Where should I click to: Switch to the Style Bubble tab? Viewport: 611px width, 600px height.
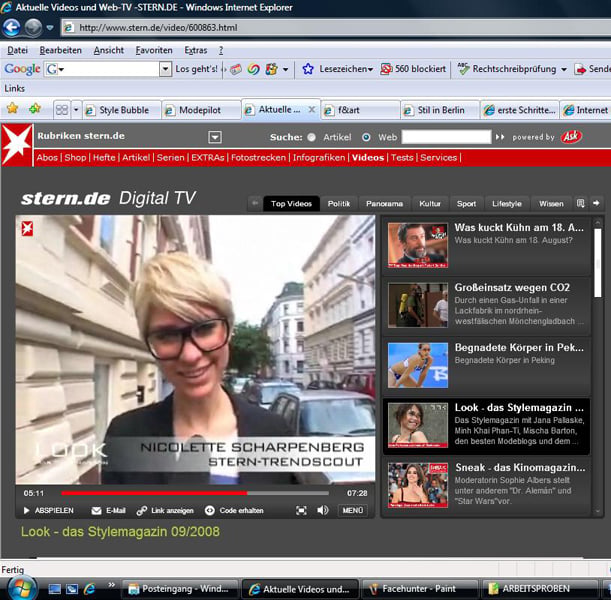click(122, 110)
